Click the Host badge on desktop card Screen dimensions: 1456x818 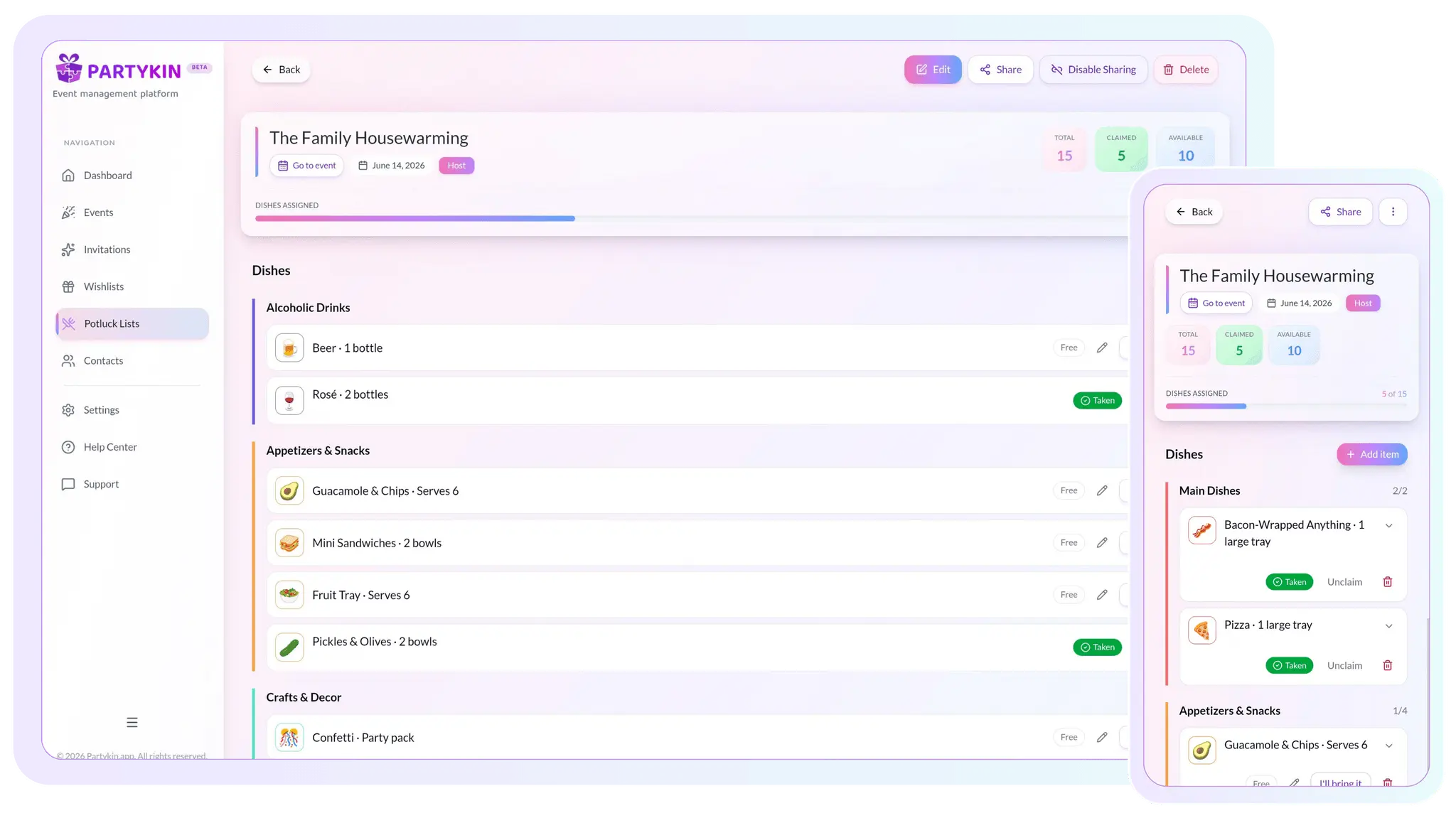(x=456, y=166)
